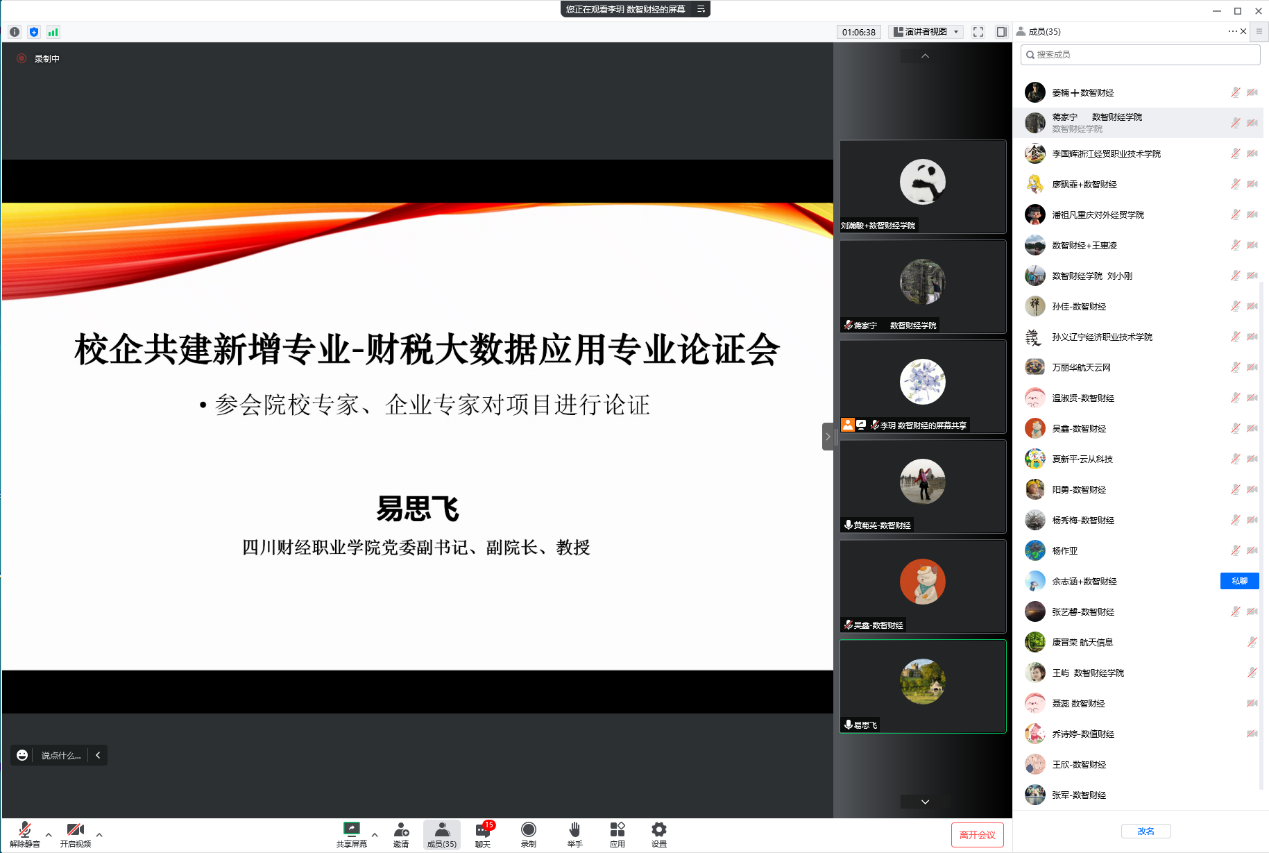Viewport: 1269px width, 853px height.
Task: Click the blue security shield icon
Action: tap(34, 32)
